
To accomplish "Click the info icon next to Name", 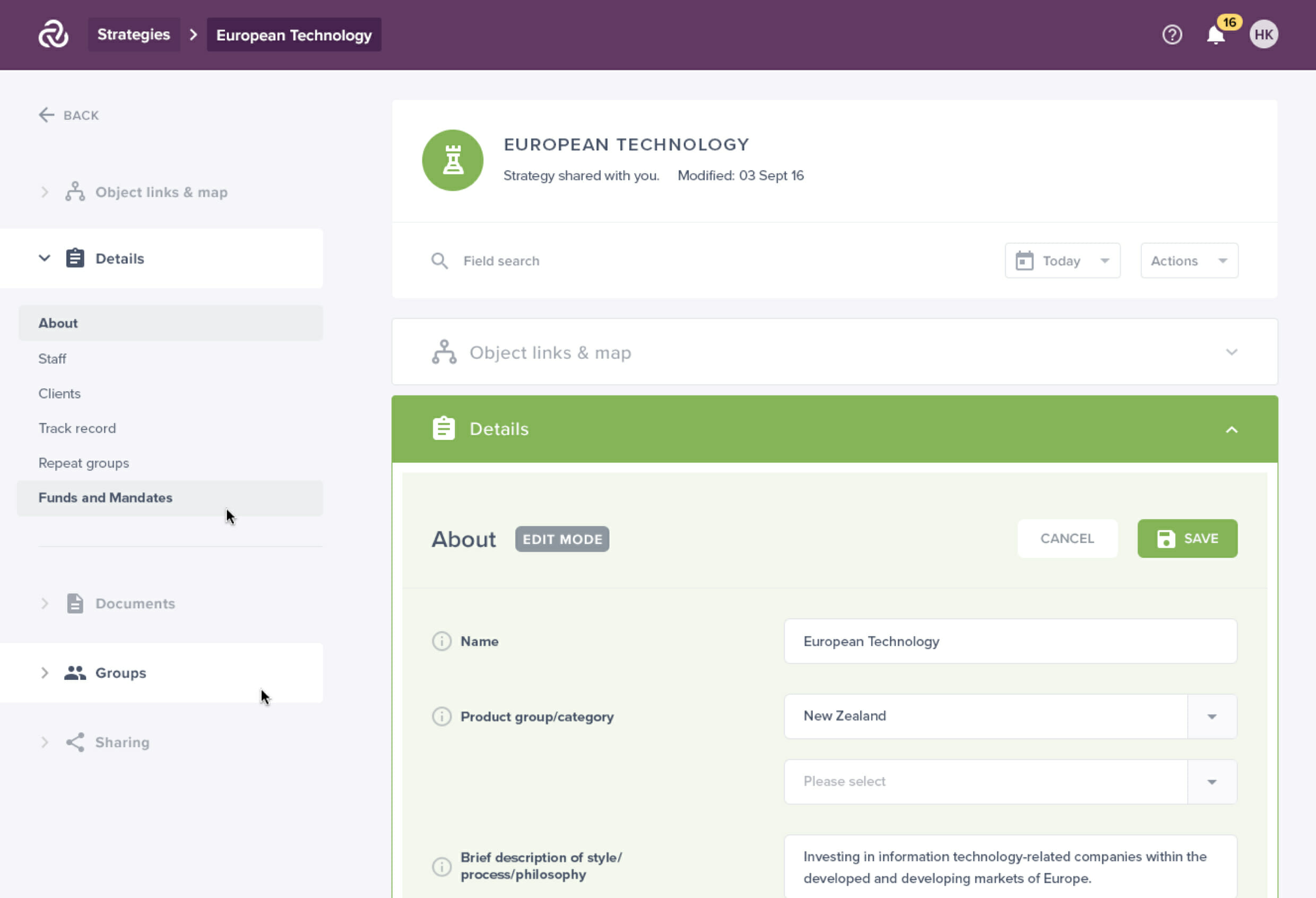I will [441, 641].
